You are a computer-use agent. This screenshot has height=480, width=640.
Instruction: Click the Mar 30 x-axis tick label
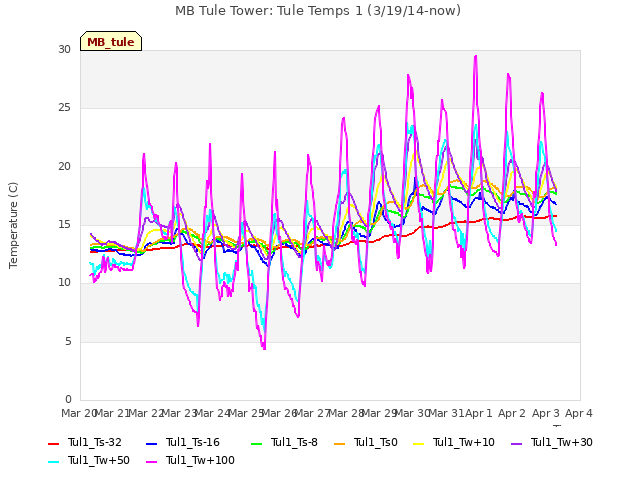pyautogui.click(x=413, y=413)
